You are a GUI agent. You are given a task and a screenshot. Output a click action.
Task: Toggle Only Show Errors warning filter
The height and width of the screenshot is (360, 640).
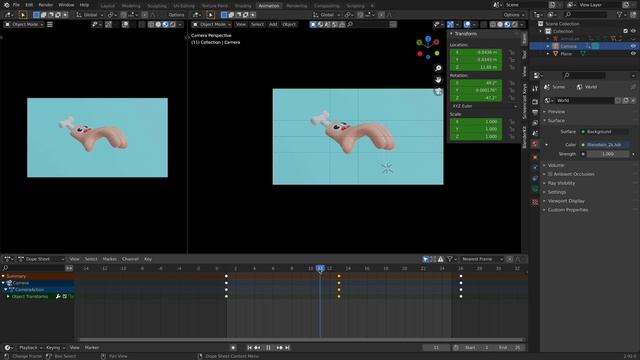pyautogui.click(x=440, y=259)
